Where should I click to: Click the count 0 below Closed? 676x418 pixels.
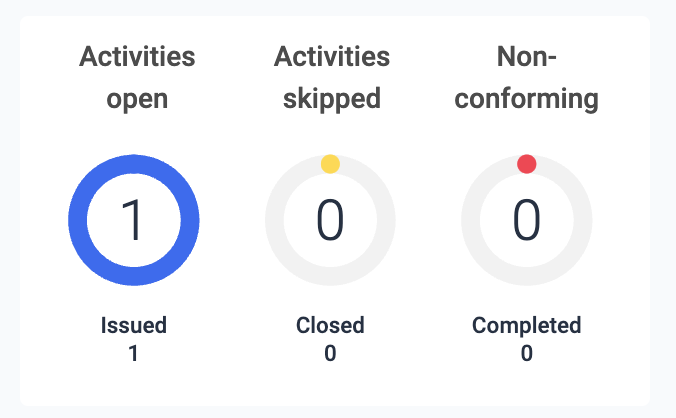tap(330, 352)
